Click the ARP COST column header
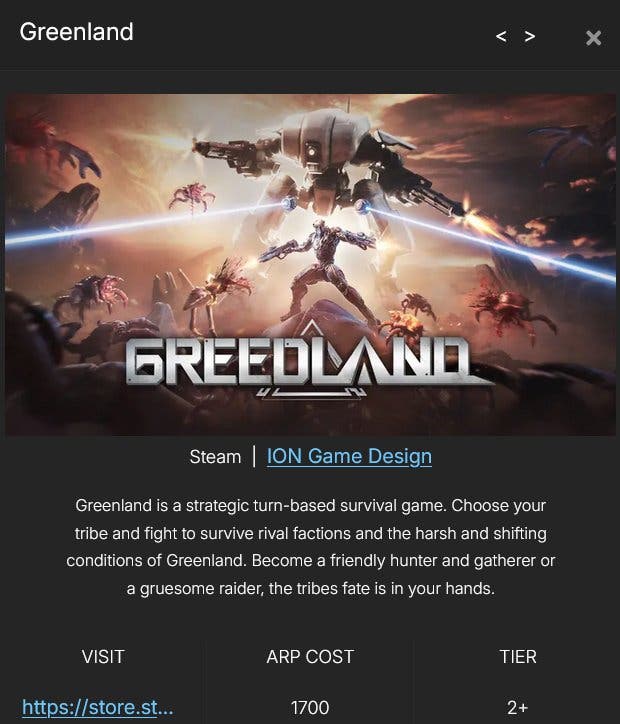The width and height of the screenshot is (620, 724). pyautogui.click(x=310, y=657)
